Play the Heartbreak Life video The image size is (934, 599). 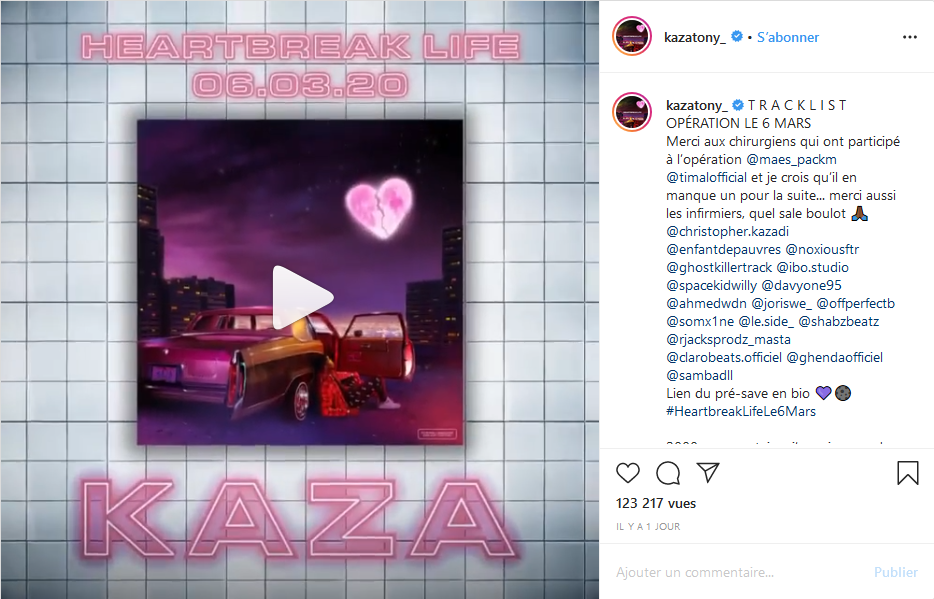pos(303,297)
